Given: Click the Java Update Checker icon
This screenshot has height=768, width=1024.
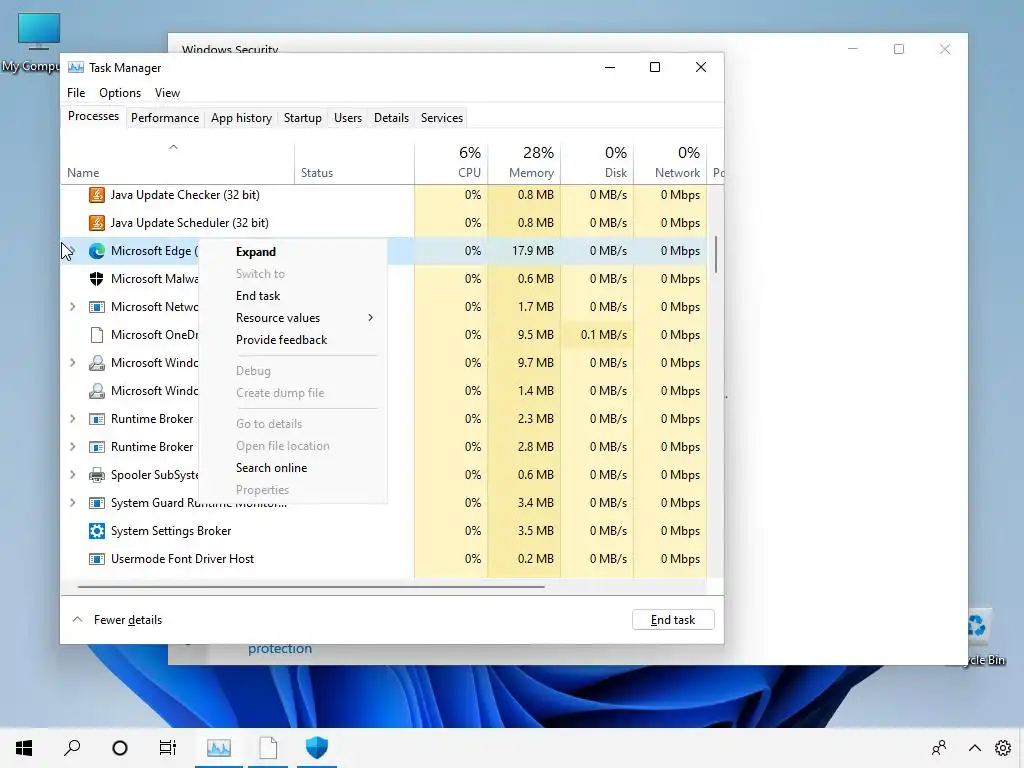Looking at the screenshot, I should [x=97, y=195].
